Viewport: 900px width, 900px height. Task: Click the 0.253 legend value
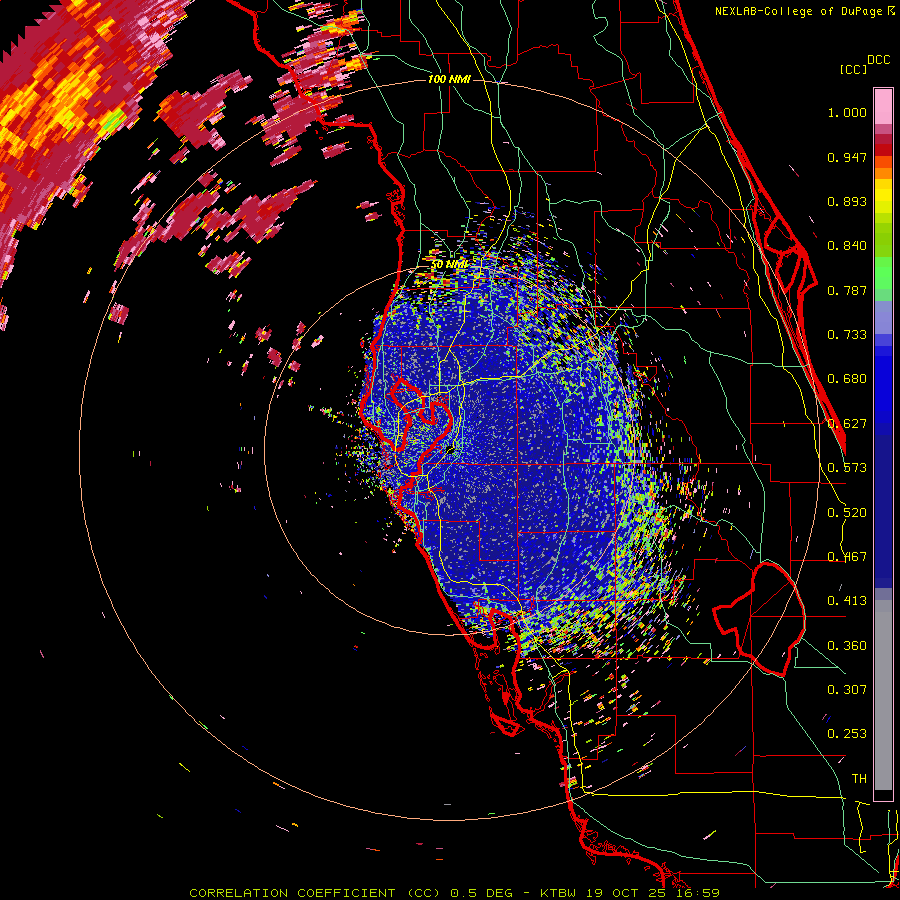click(847, 734)
